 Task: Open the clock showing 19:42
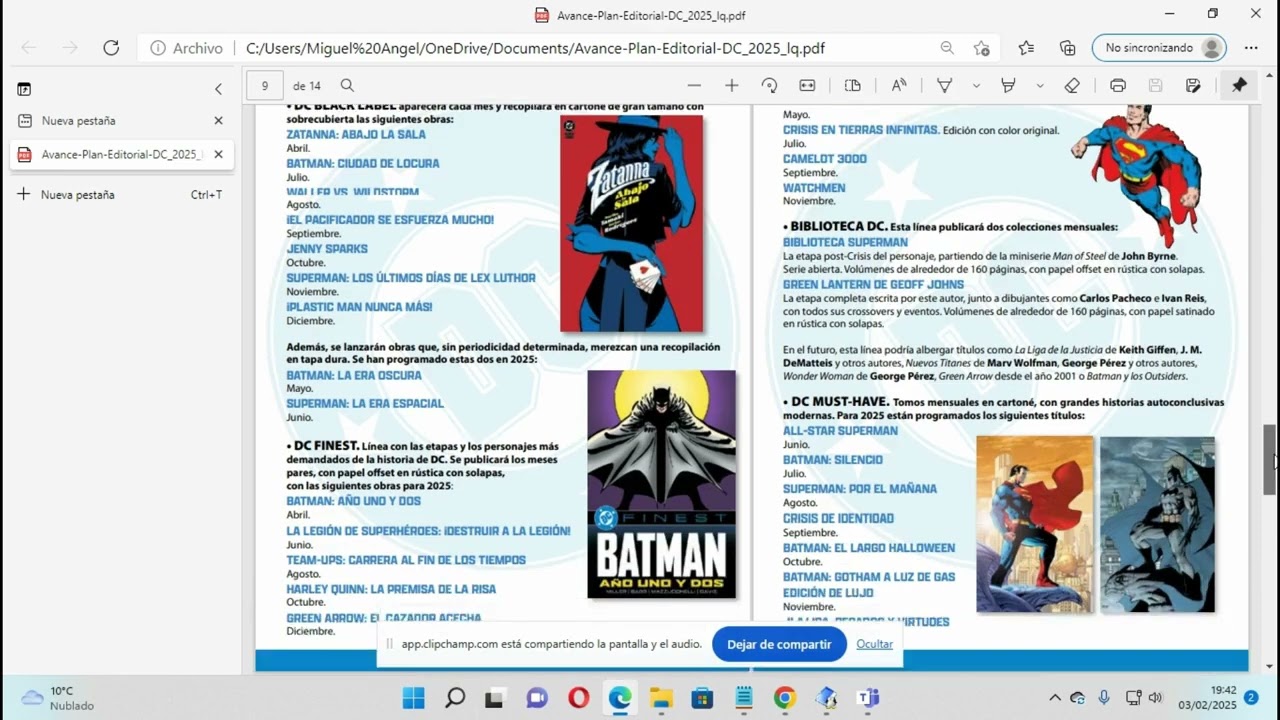1207,698
